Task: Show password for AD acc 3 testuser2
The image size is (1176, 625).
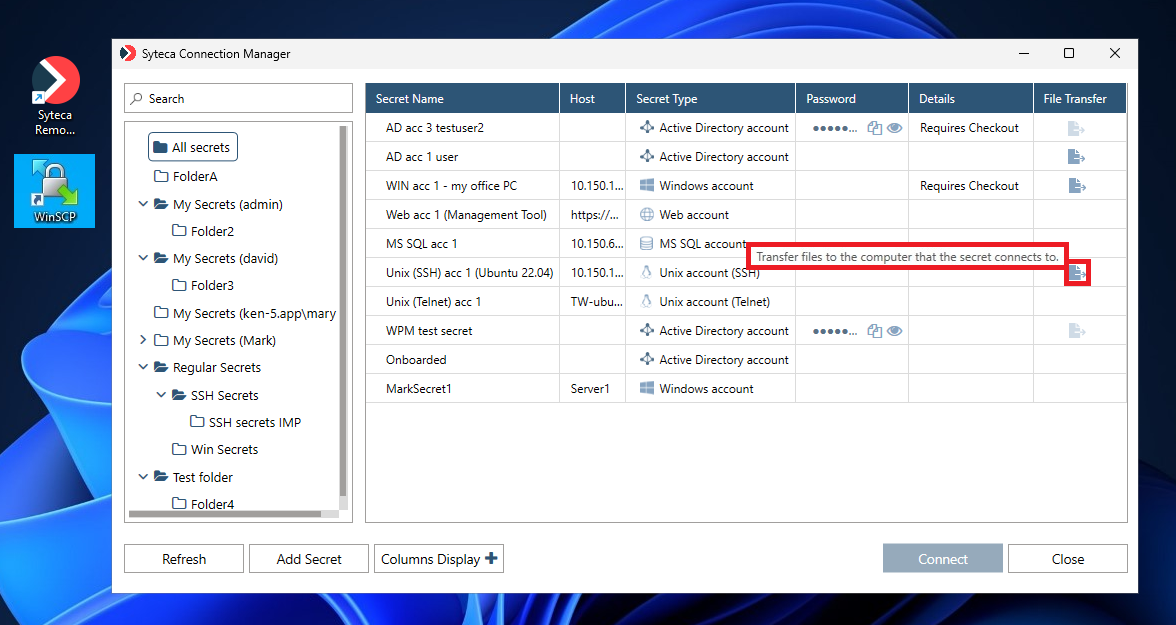Action: click(895, 128)
